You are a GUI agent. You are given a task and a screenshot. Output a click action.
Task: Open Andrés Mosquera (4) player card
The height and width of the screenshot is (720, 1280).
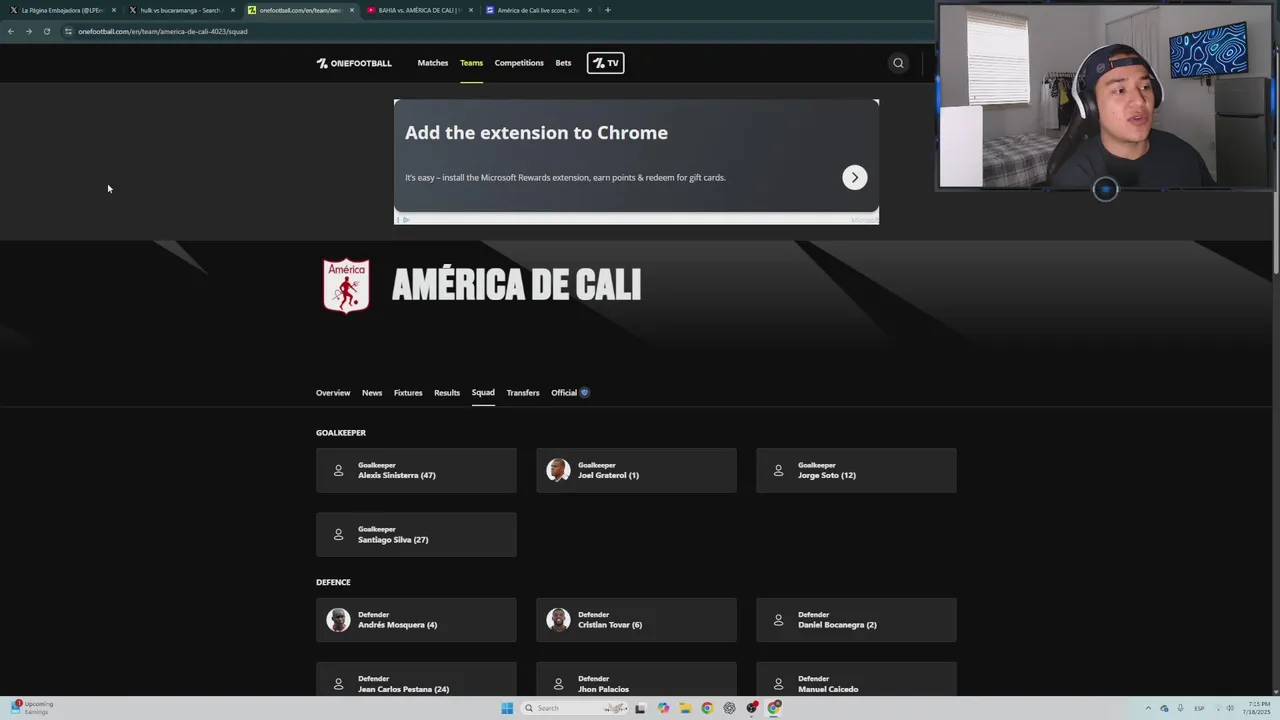click(x=416, y=620)
